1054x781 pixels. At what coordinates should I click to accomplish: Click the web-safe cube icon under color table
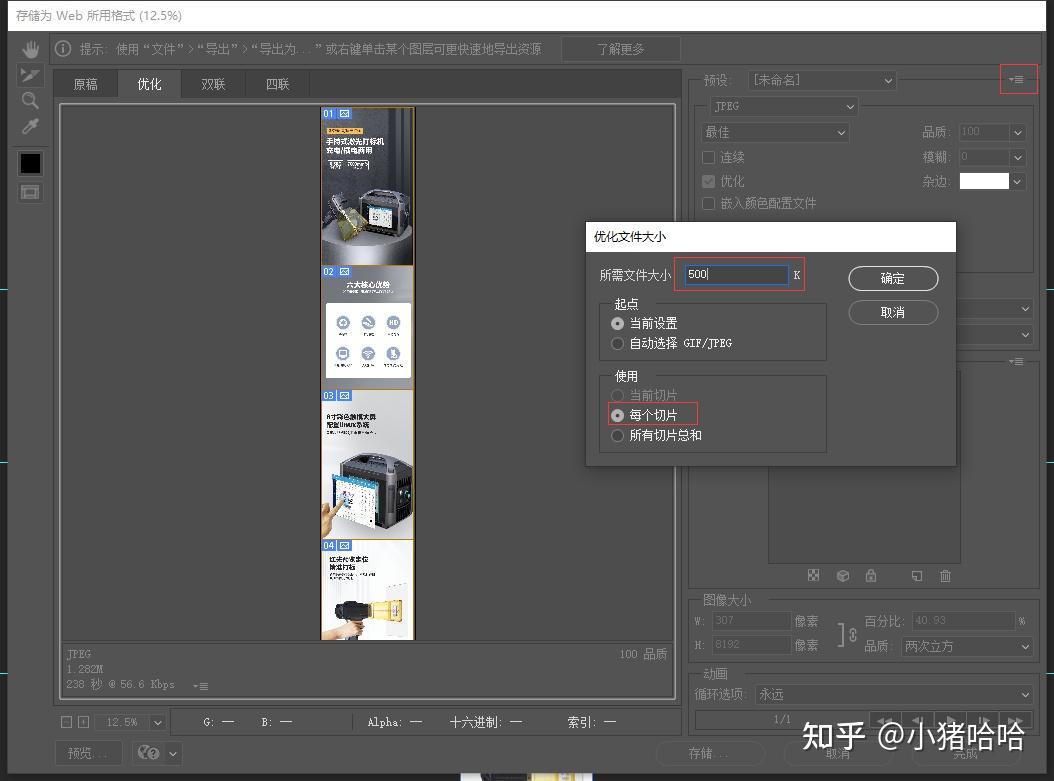click(x=843, y=575)
